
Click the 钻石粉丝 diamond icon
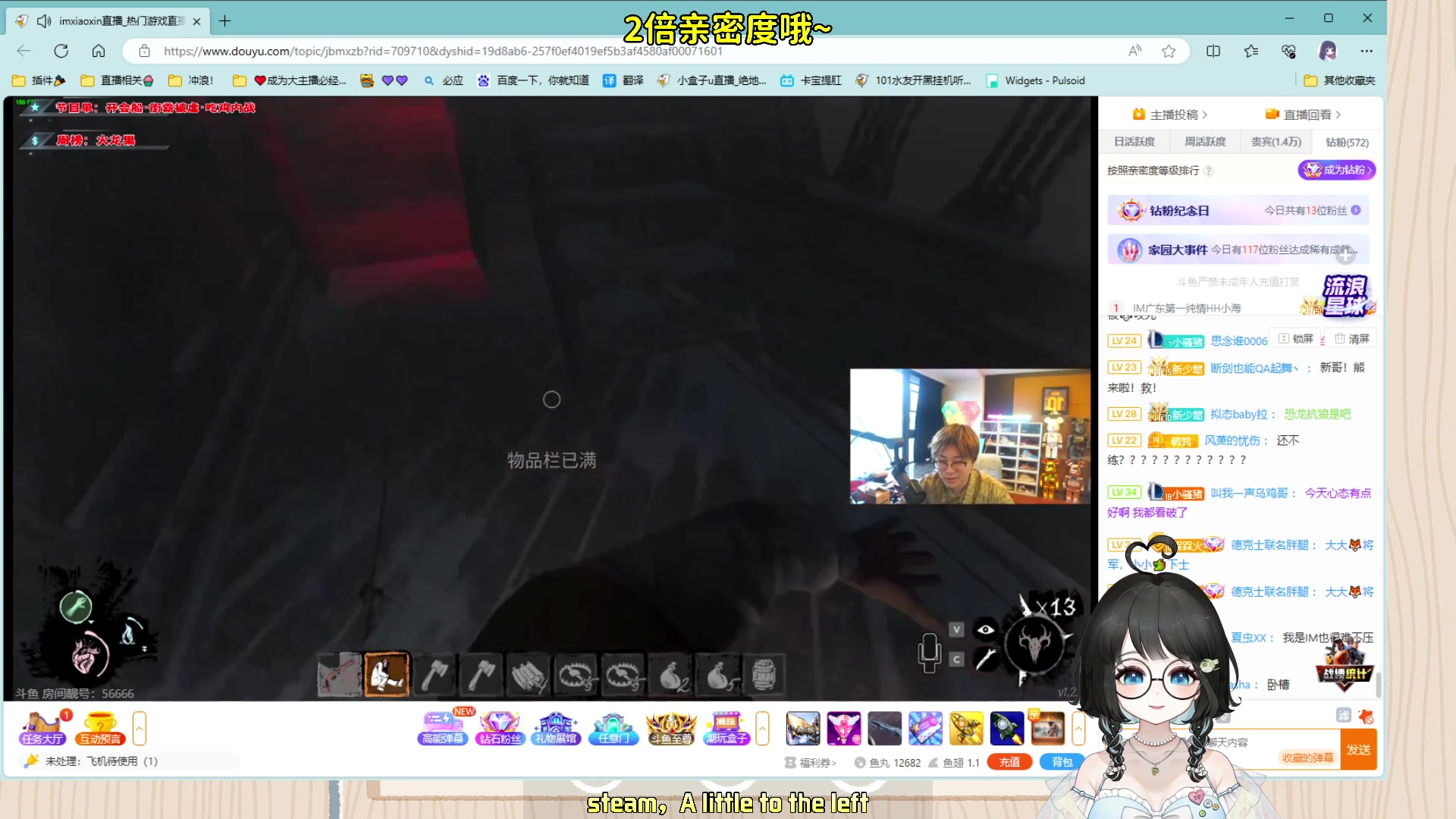coord(500,728)
